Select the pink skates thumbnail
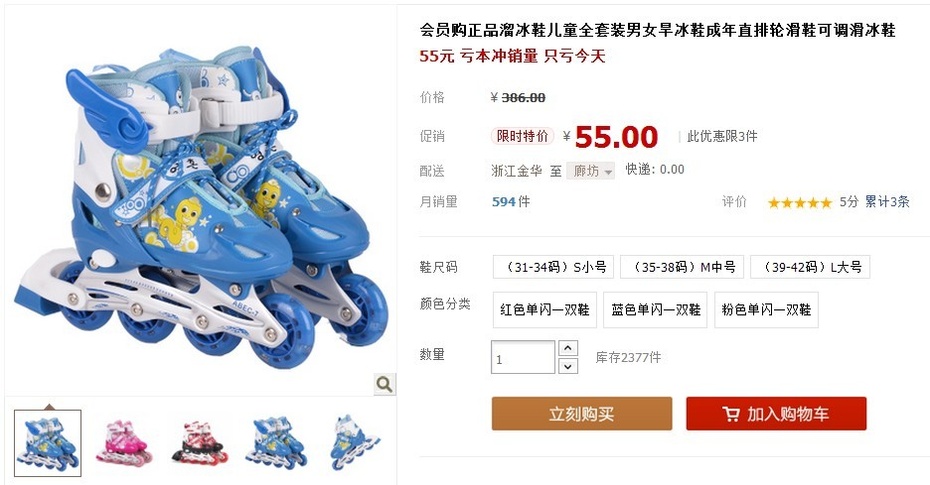The width and height of the screenshot is (930, 485). click(x=123, y=442)
